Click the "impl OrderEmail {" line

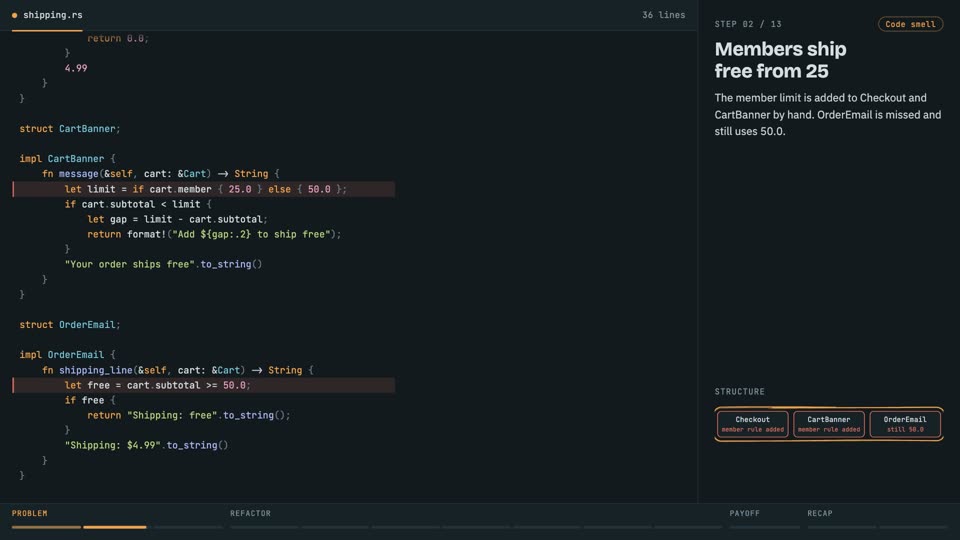coord(67,354)
